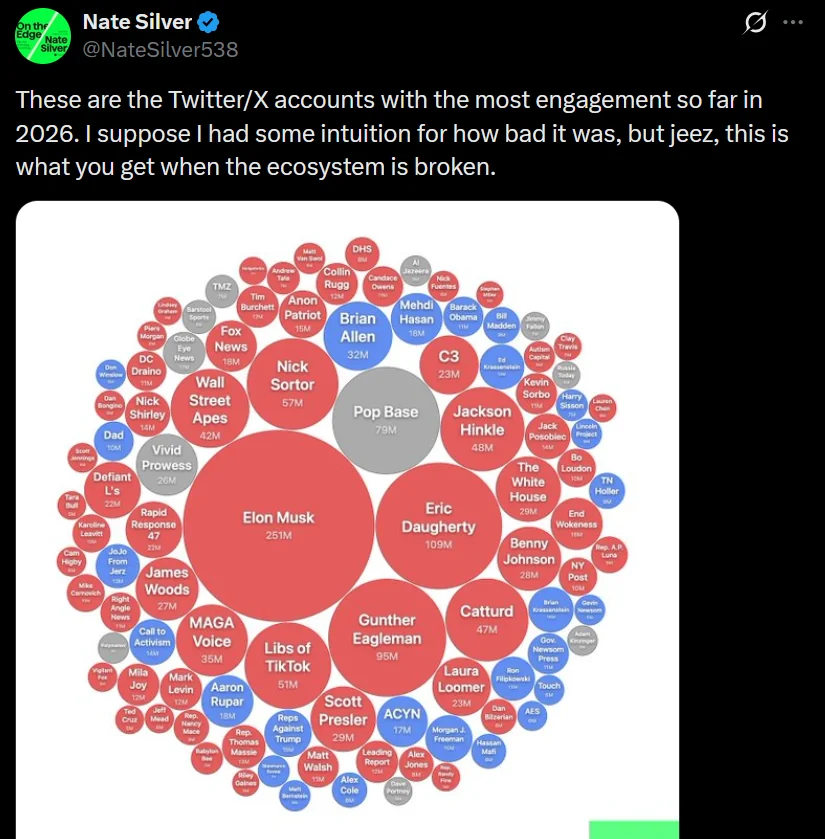Select the Jackson Hinkle 48M bubble

tap(482, 427)
